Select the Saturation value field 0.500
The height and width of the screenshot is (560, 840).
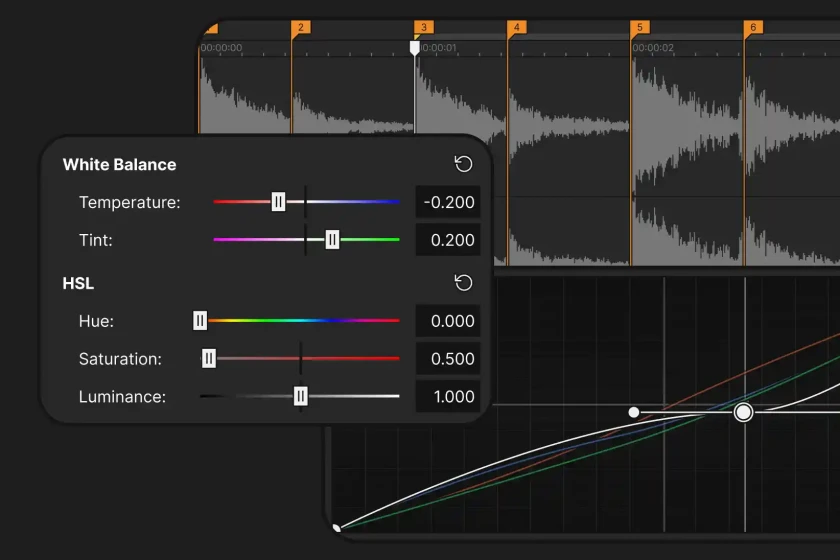coord(448,359)
